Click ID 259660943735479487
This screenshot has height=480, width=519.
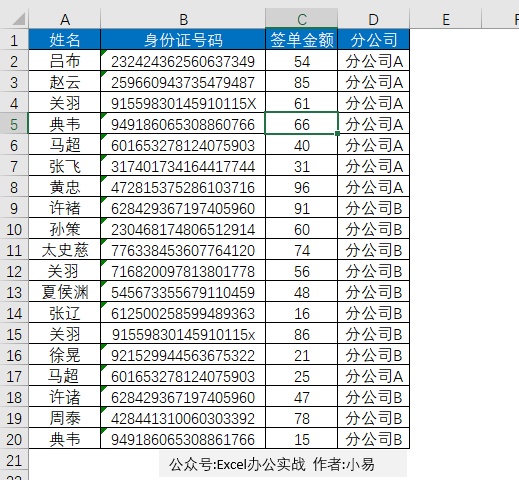point(183,82)
